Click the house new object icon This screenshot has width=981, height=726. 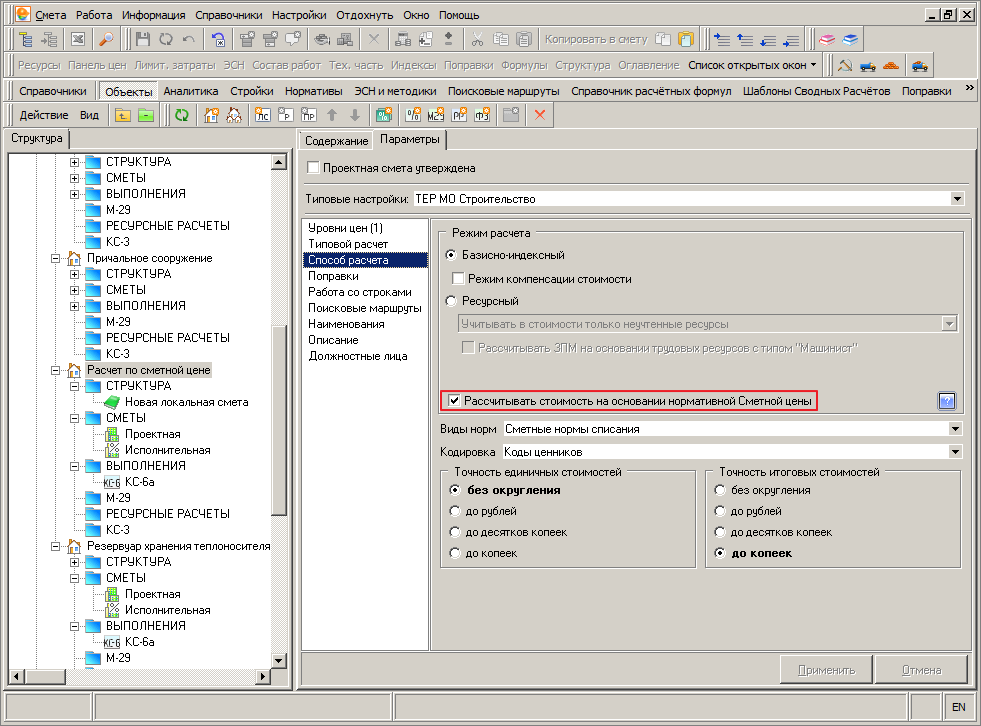coord(211,115)
